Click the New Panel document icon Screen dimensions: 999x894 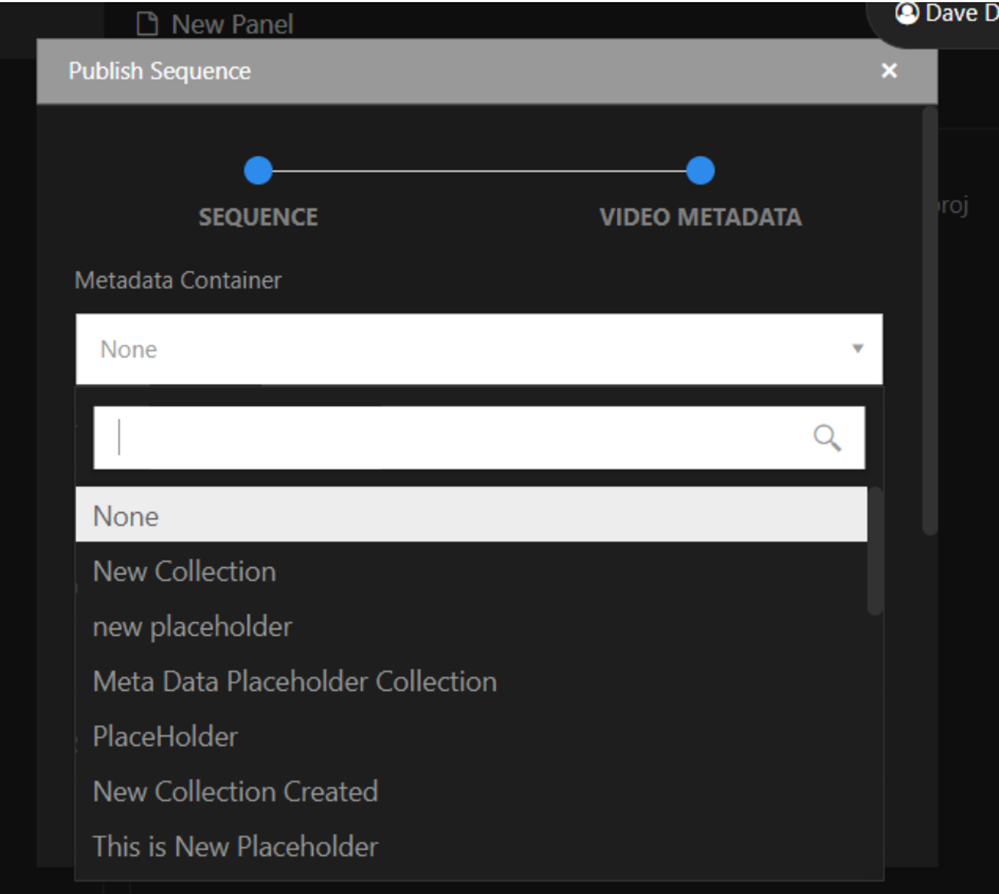(147, 25)
